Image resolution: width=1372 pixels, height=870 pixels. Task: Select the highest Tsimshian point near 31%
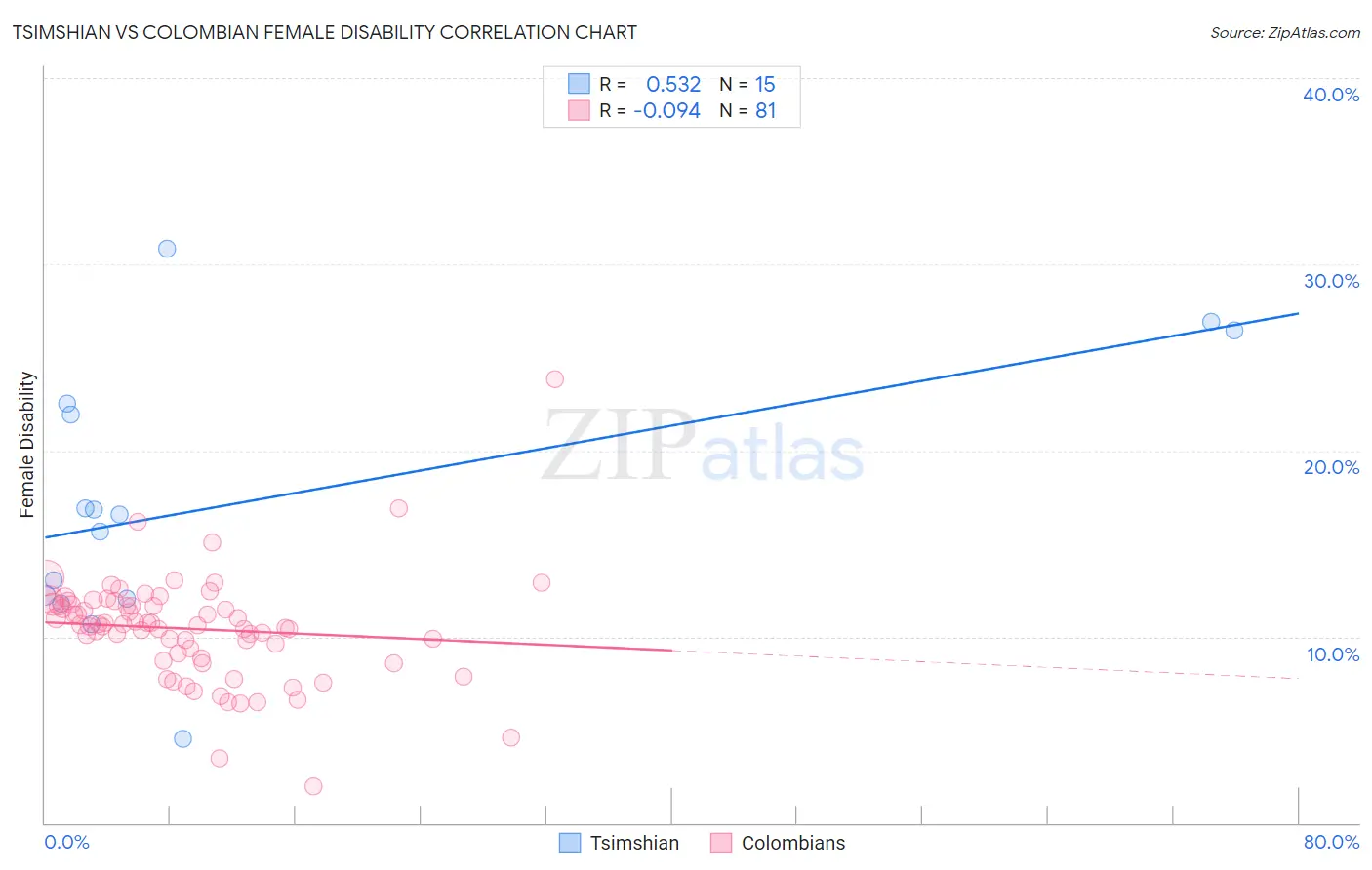click(x=167, y=249)
